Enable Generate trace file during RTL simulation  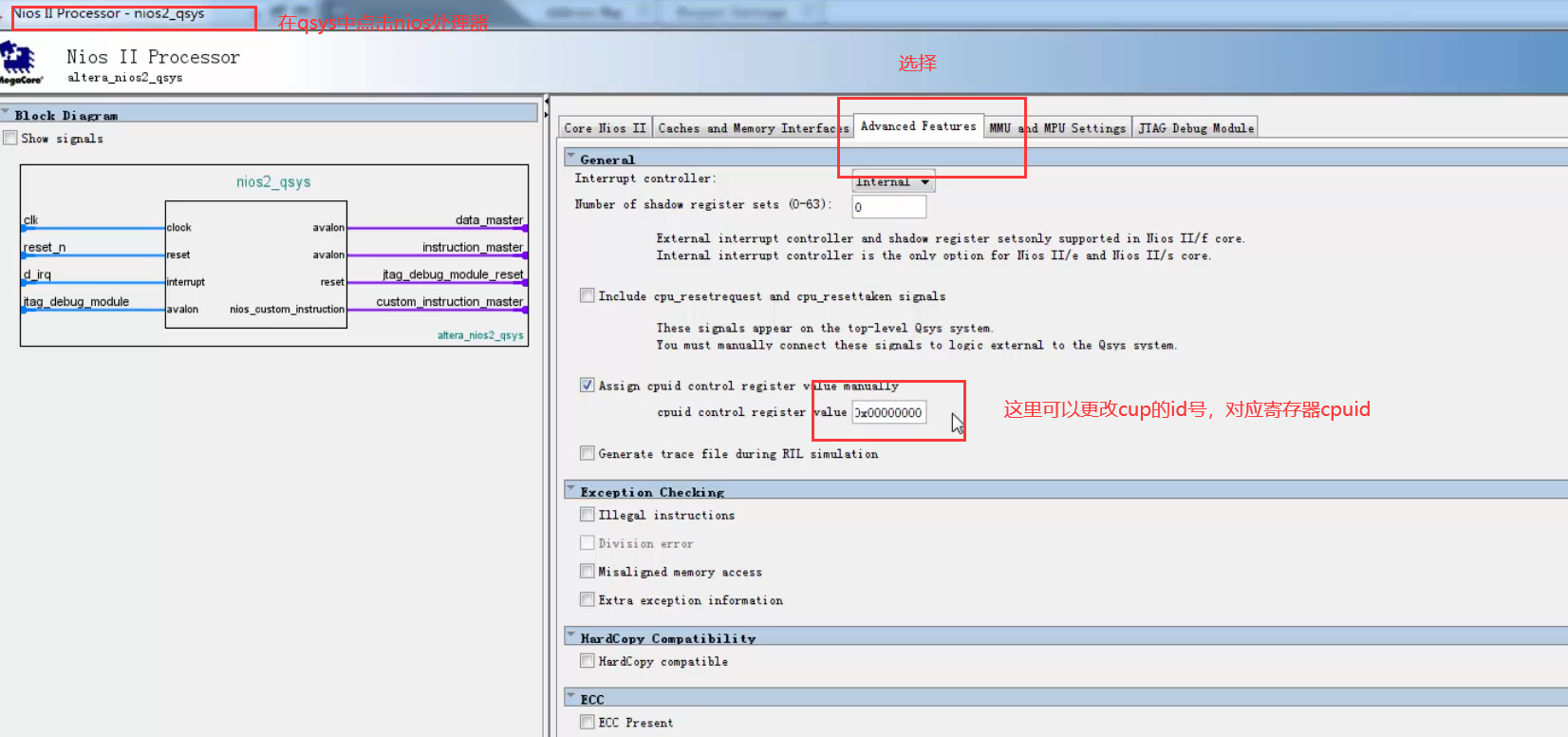point(588,453)
